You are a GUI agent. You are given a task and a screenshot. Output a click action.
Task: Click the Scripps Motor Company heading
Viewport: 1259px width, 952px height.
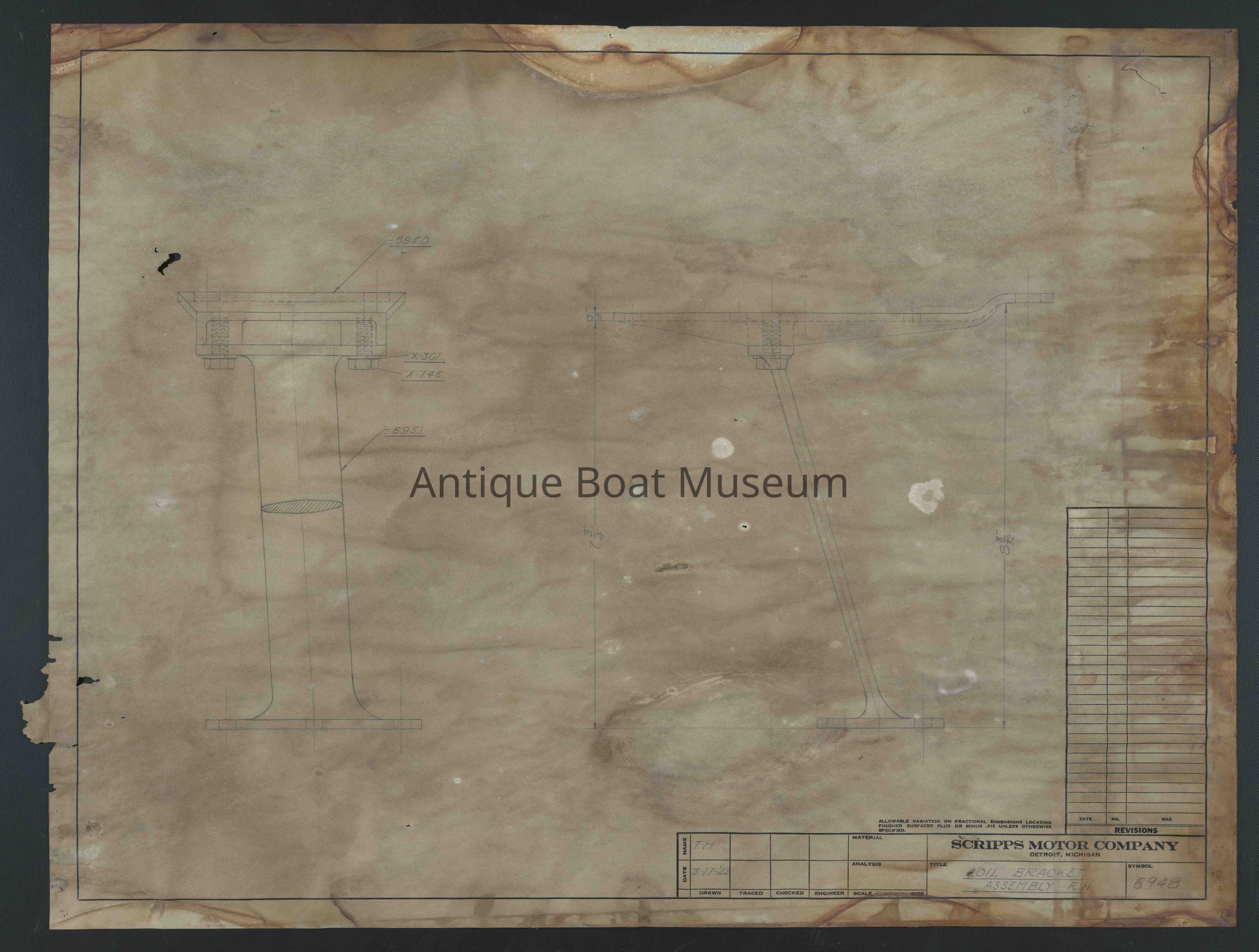pyautogui.click(x=1064, y=845)
